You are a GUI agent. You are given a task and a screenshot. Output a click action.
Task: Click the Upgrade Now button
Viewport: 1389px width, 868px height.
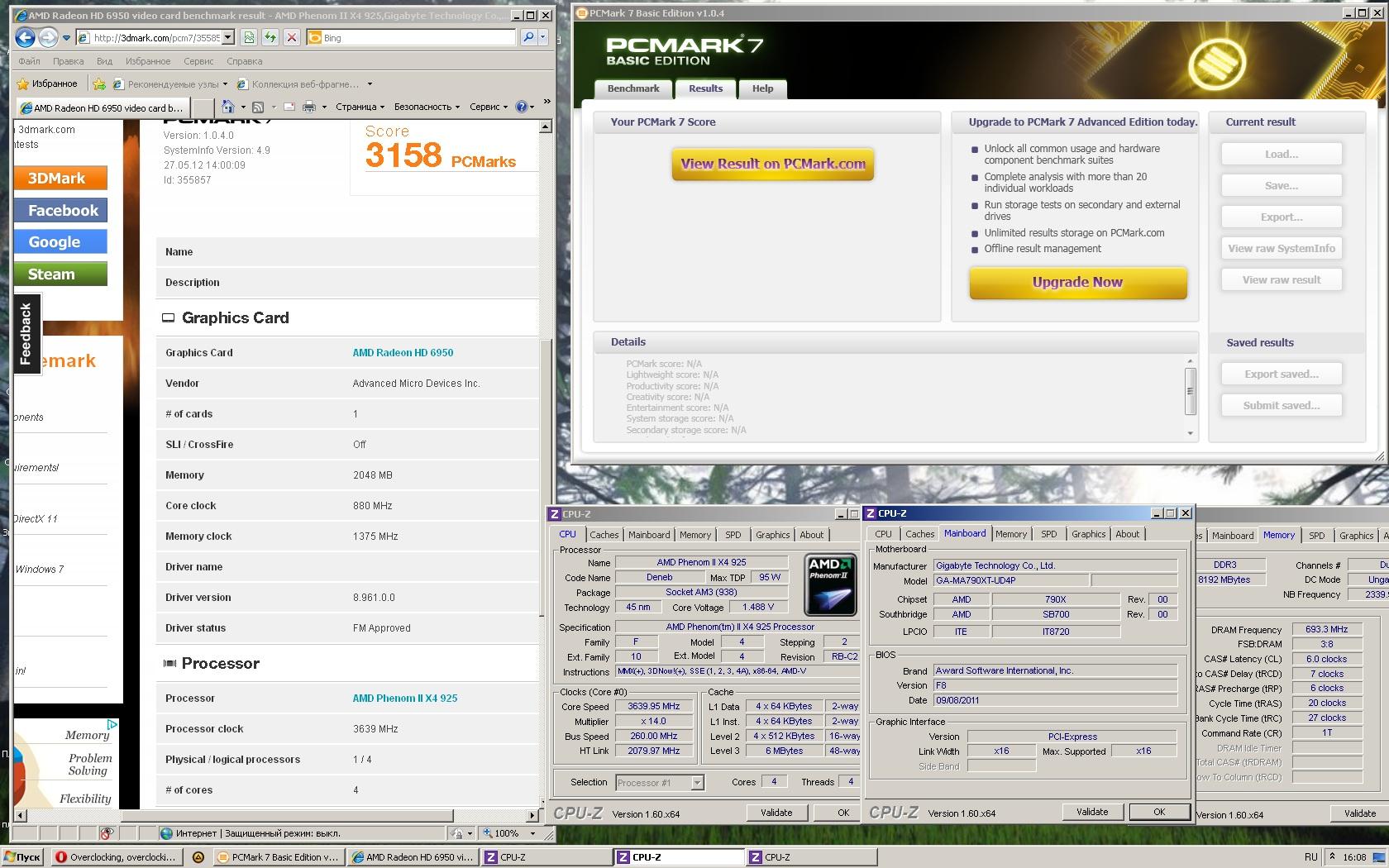pos(1077,282)
